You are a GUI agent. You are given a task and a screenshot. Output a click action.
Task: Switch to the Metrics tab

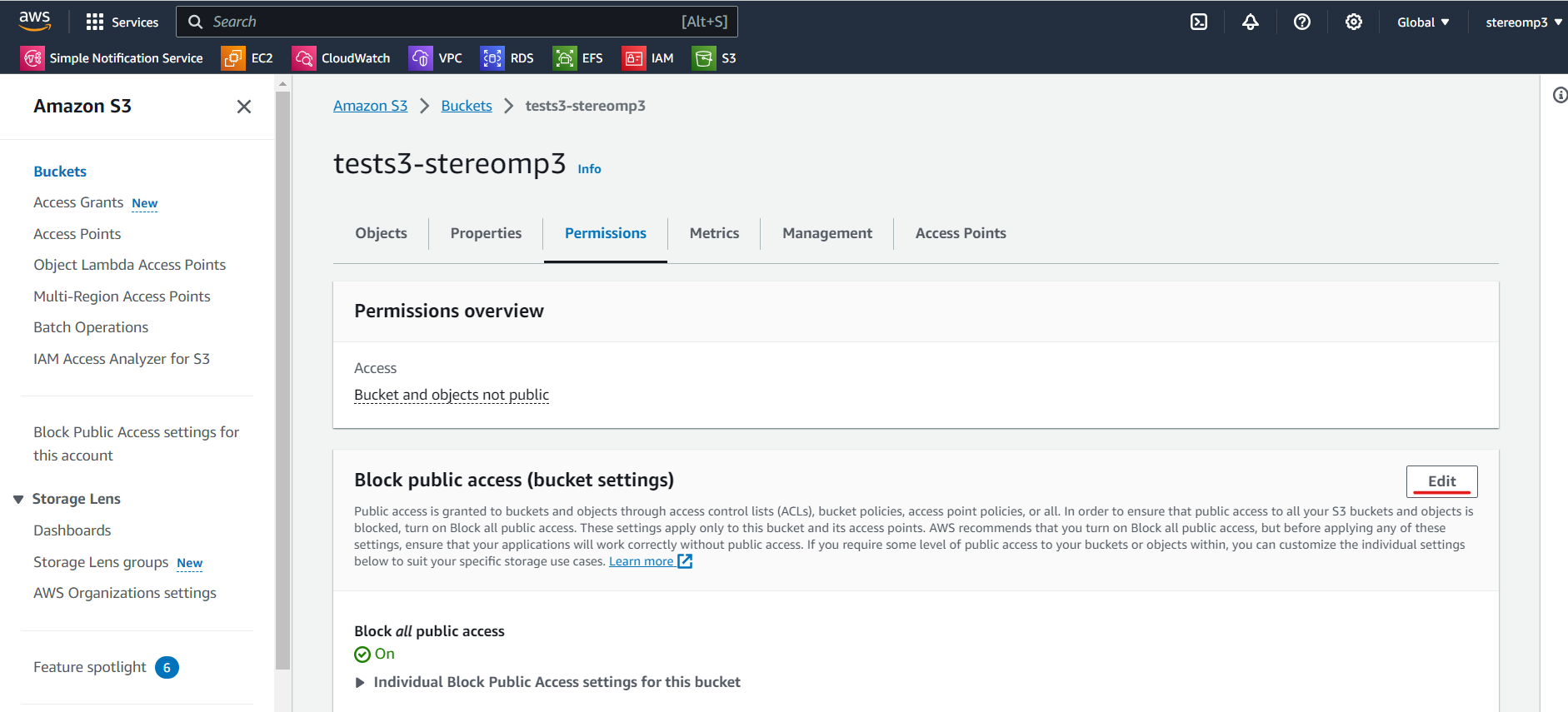click(715, 234)
